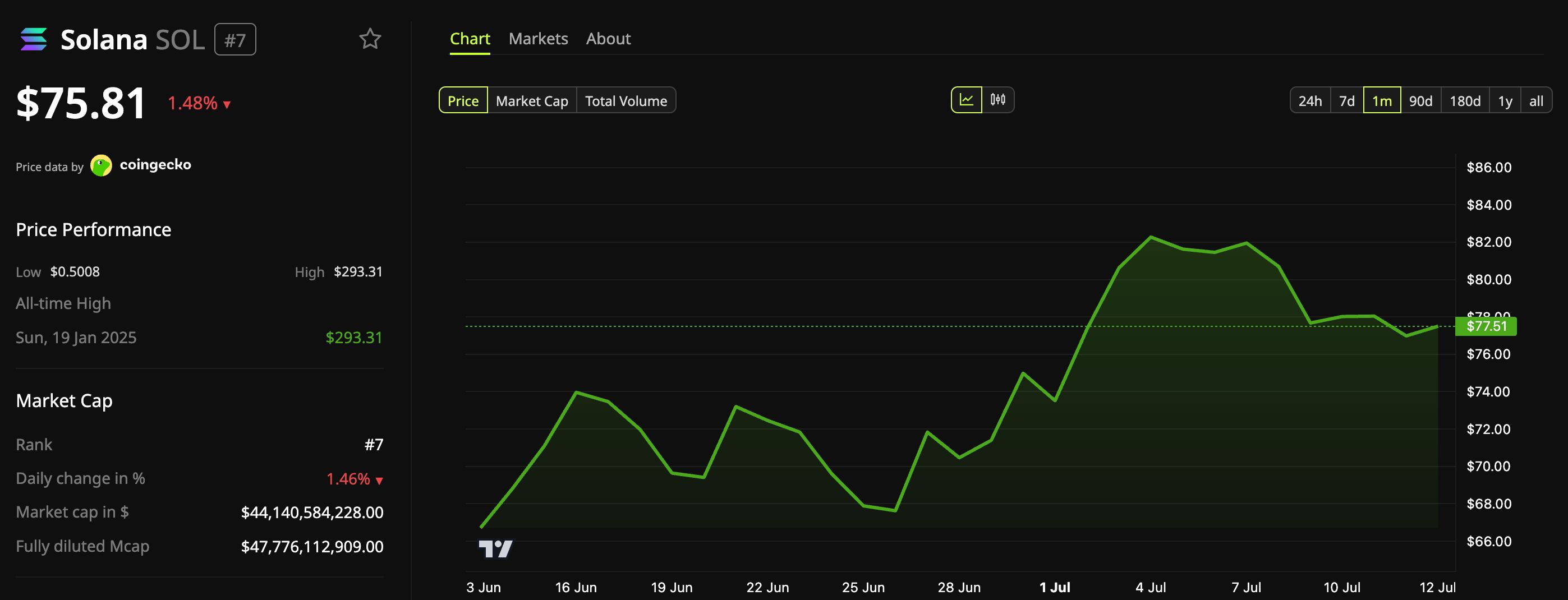
Task: Click the 4 Jul date axis label
Action: [x=1151, y=587]
